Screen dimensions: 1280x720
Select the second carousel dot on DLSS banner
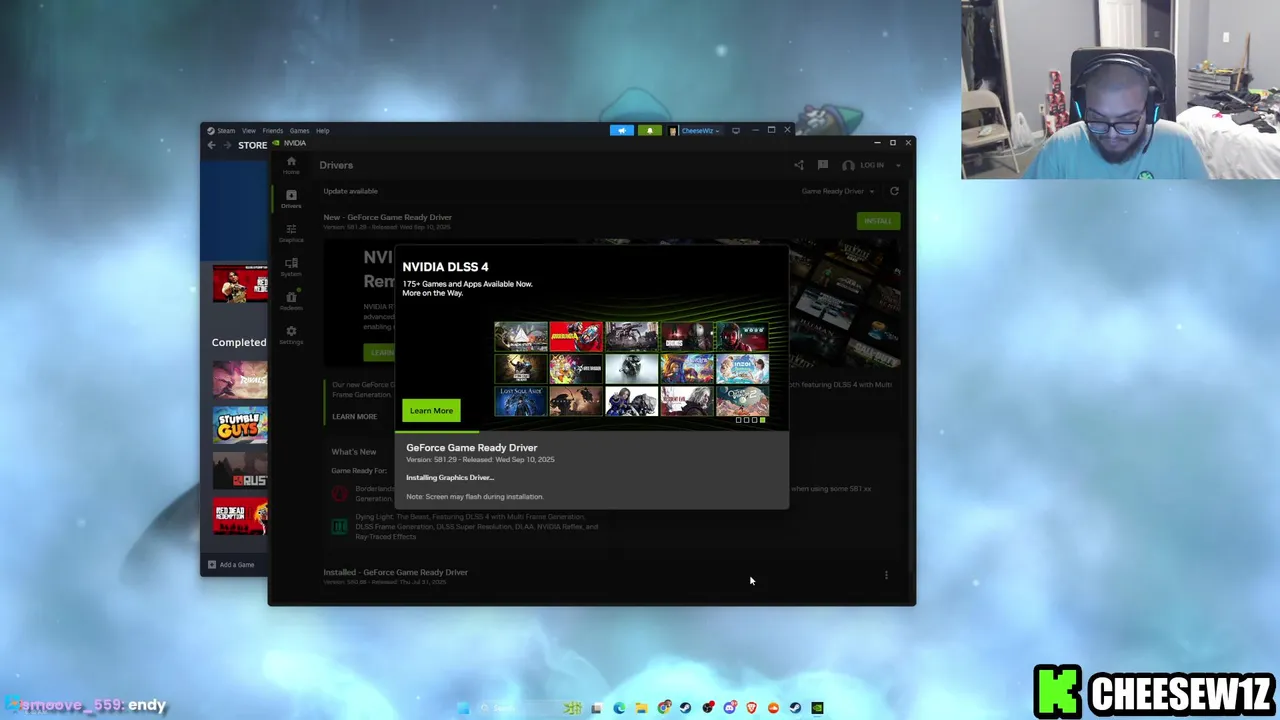[746, 420]
